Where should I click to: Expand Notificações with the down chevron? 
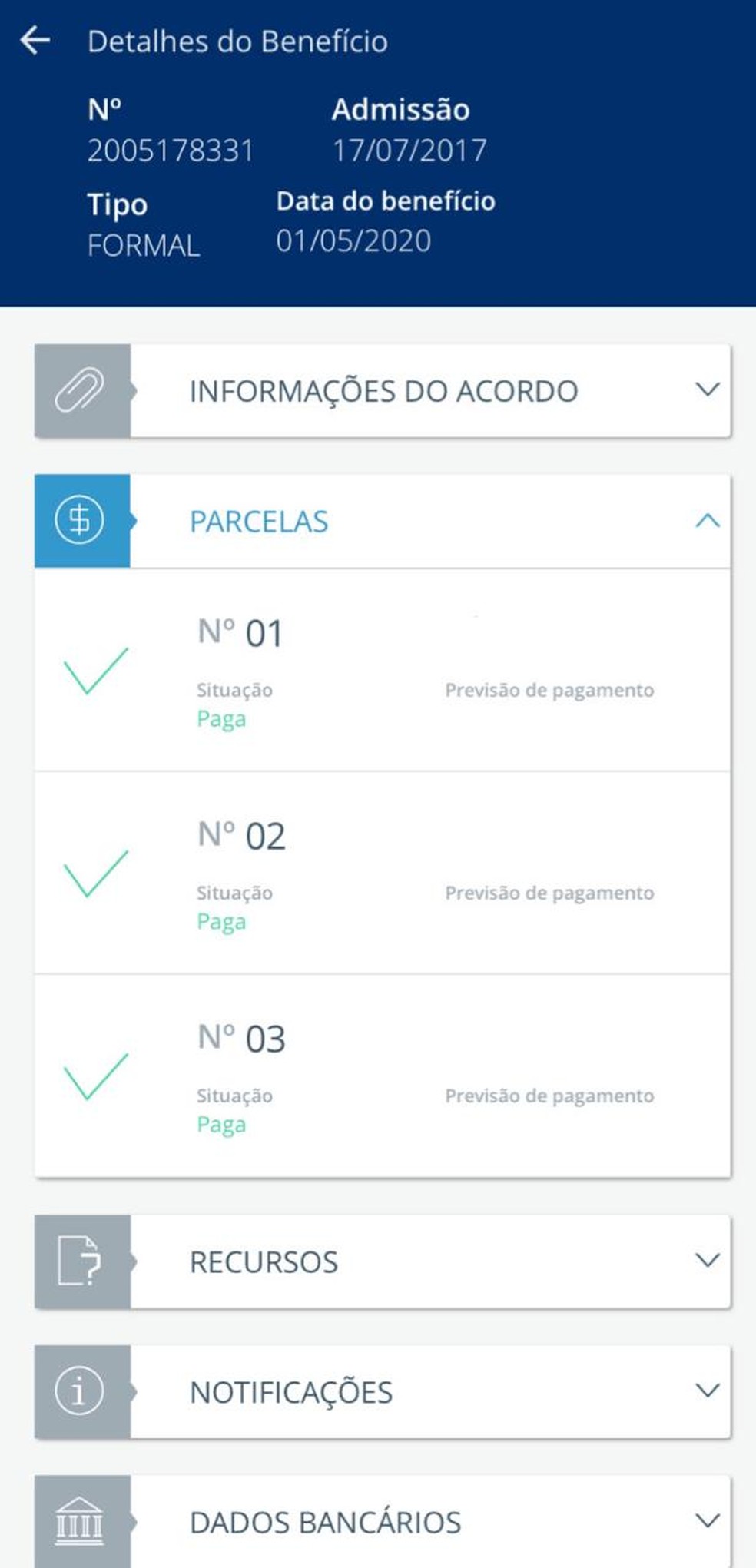pos(707,1391)
